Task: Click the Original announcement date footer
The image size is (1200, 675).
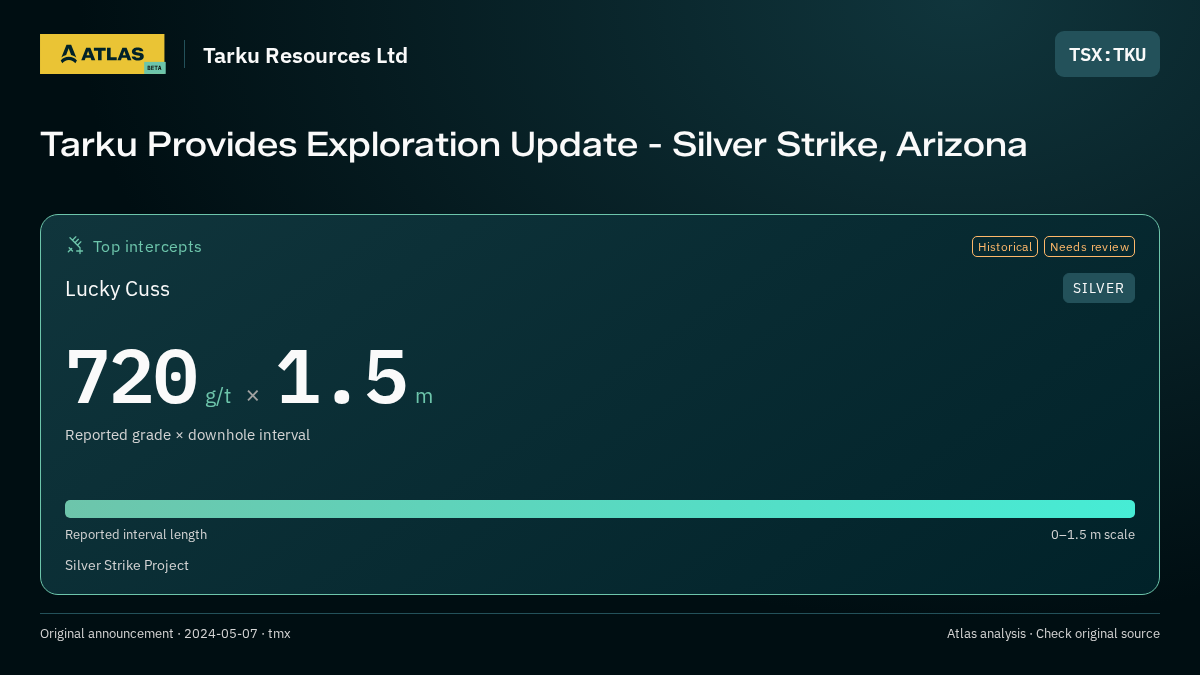Action: click(165, 633)
